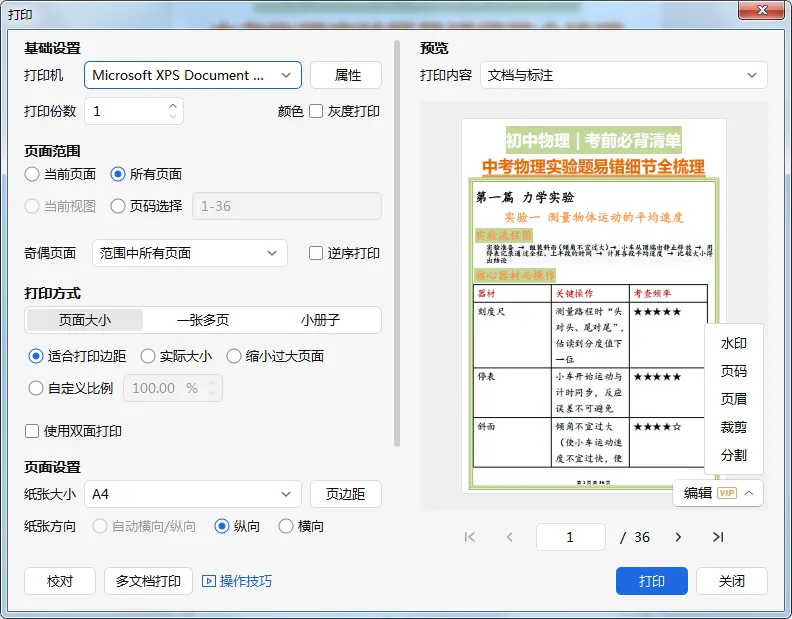Click the settings panel vertical scrollbar
792x619 pixels.
pyautogui.click(x=397, y=244)
